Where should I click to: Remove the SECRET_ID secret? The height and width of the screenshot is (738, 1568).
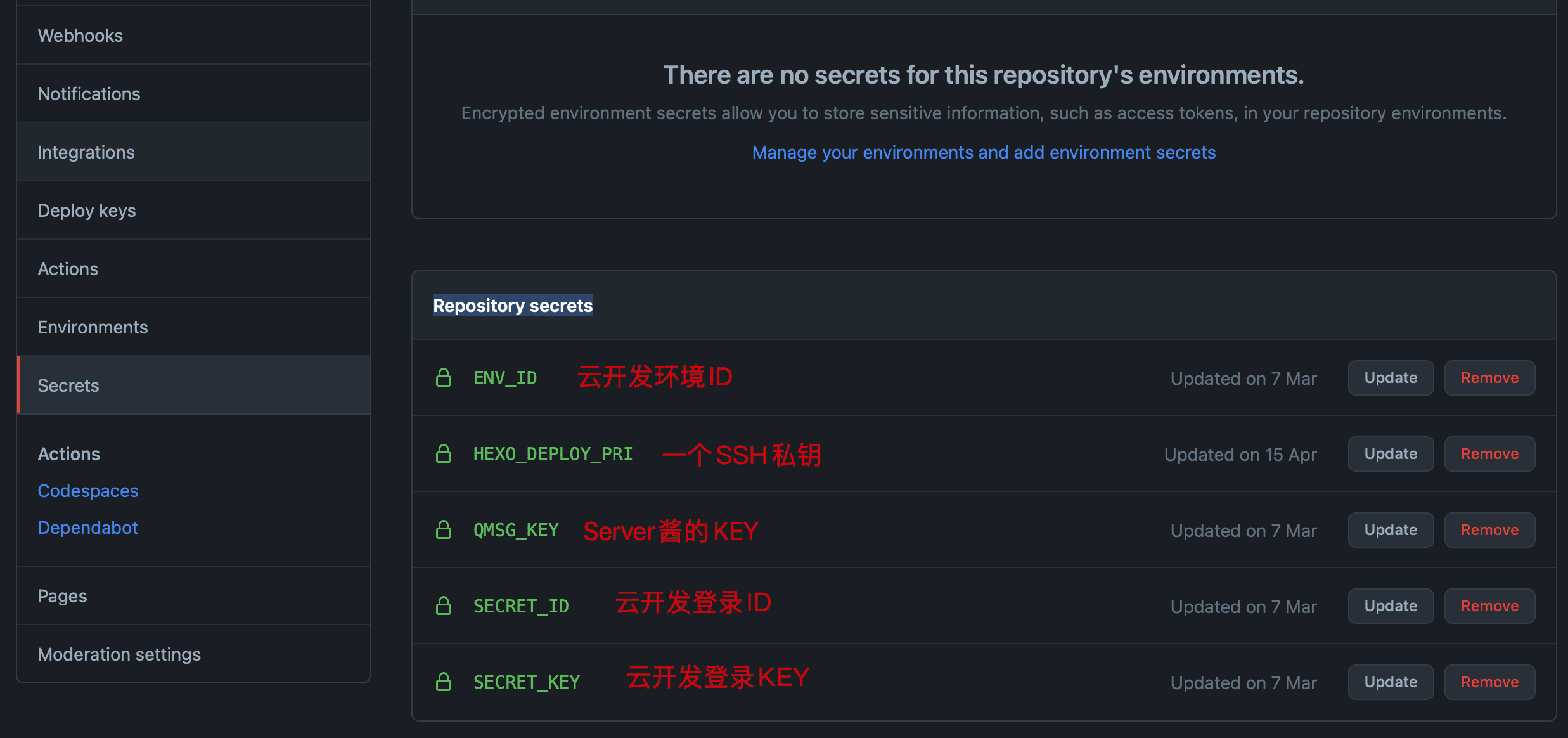(x=1489, y=606)
